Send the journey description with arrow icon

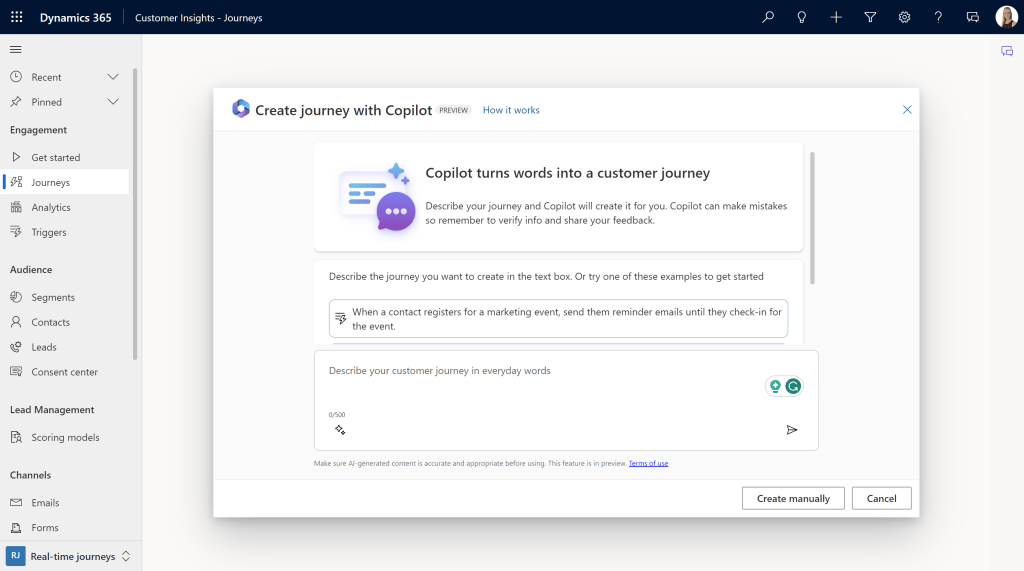[792, 430]
